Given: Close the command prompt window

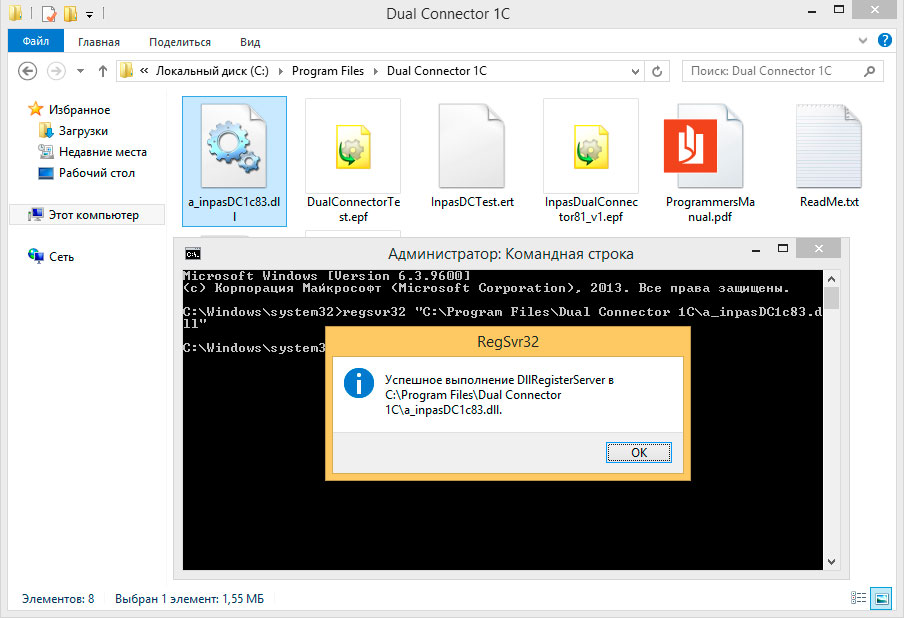Looking at the screenshot, I should [x=819, y=248].
